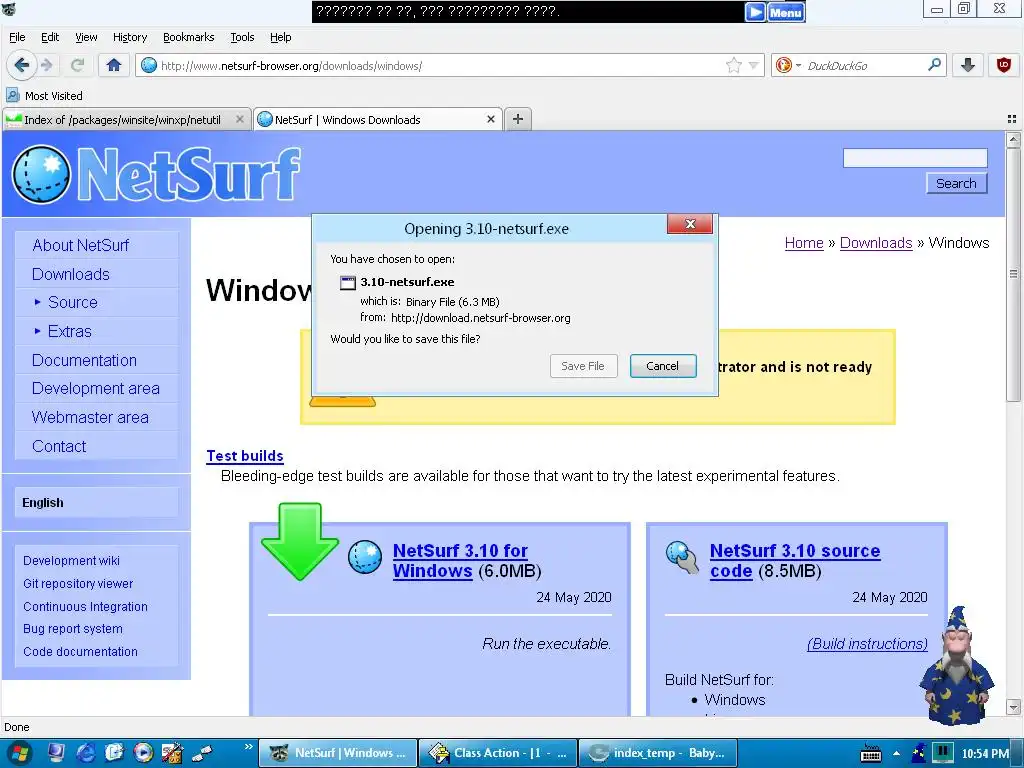Bookmark this page with the star icon

tap(733, 65)
